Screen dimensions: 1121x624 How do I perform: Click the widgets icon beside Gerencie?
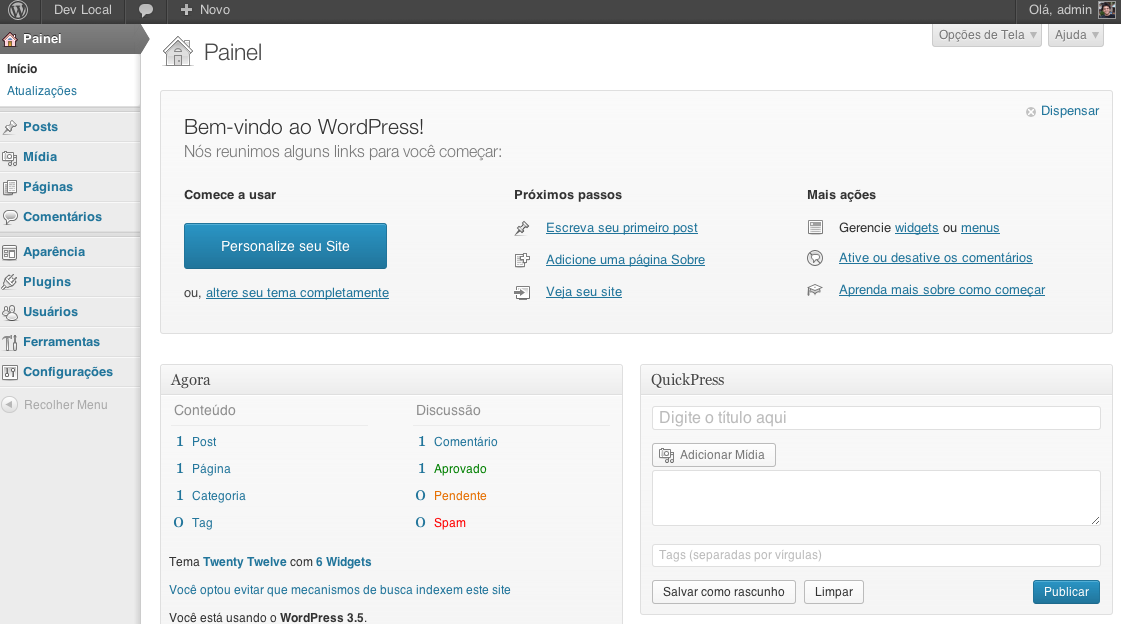pyautogui.click(x=815, y=227)
